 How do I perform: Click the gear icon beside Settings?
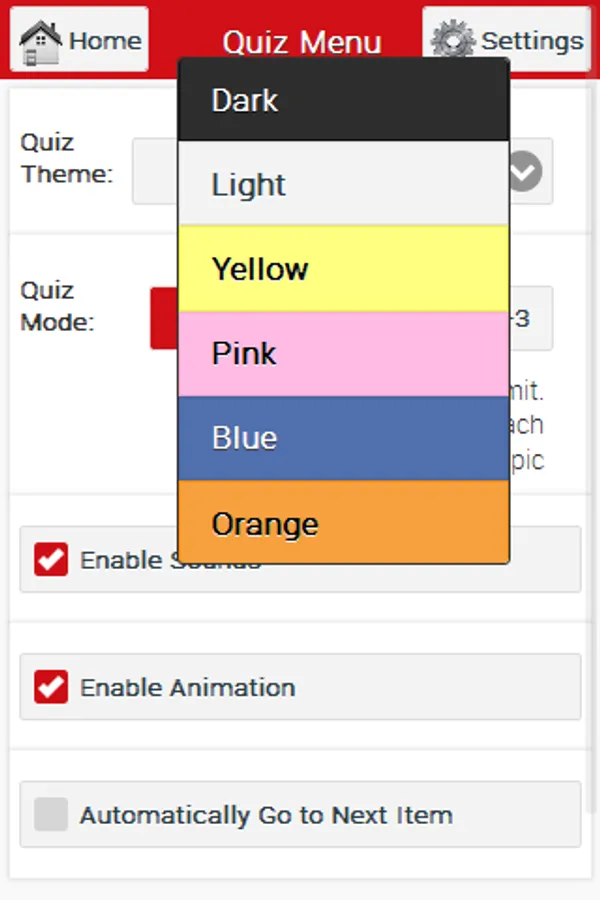click(x=453, y=41)
